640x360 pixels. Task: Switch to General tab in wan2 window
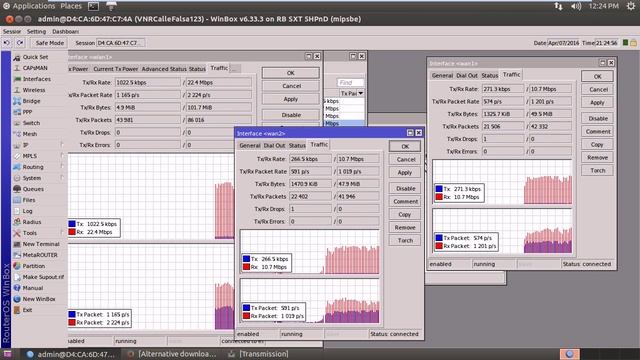[x=249, y=145]
